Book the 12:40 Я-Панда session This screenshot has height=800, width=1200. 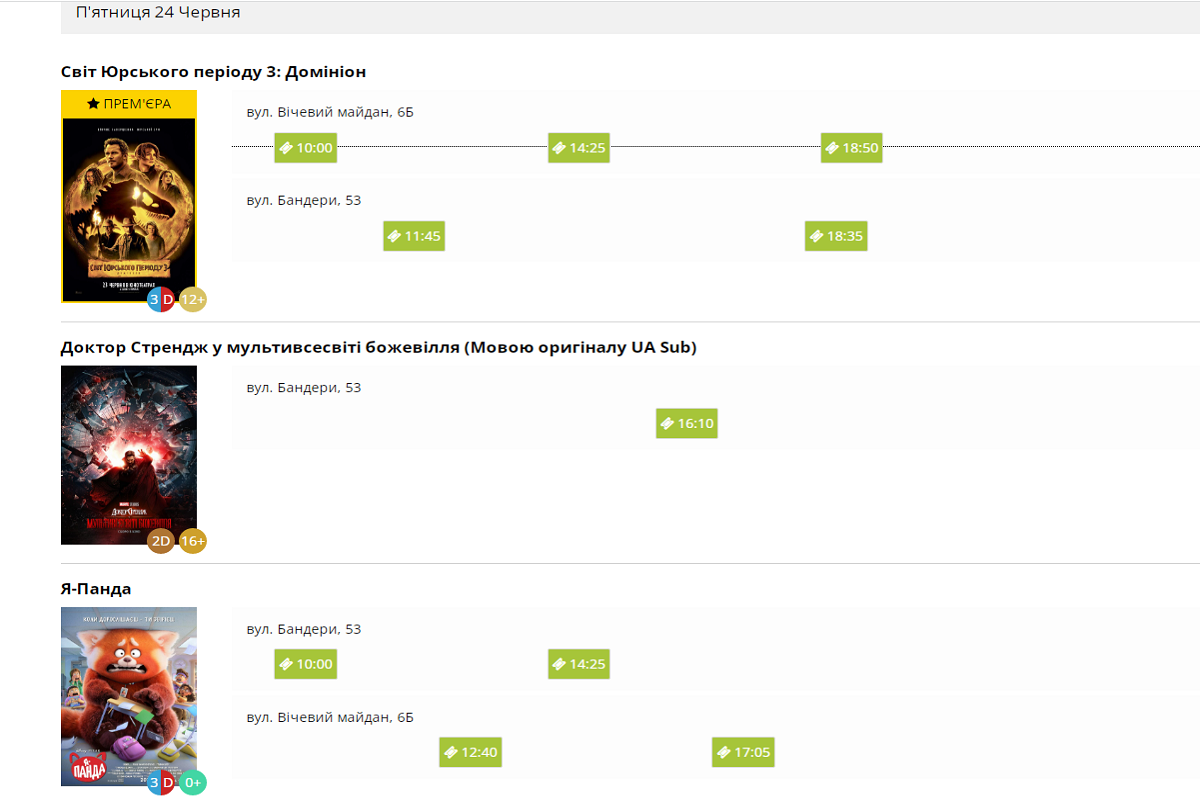point(470,752)
